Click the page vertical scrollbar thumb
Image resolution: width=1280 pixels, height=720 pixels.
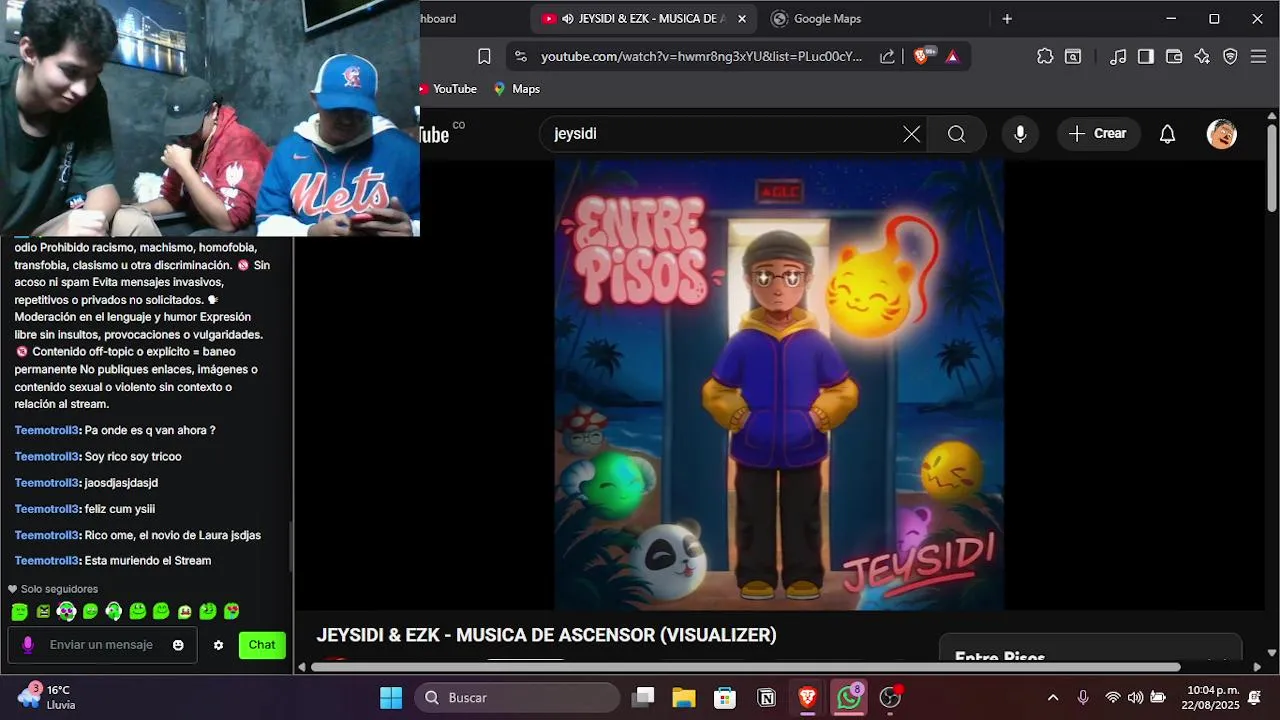click(x=1272, y=168)
